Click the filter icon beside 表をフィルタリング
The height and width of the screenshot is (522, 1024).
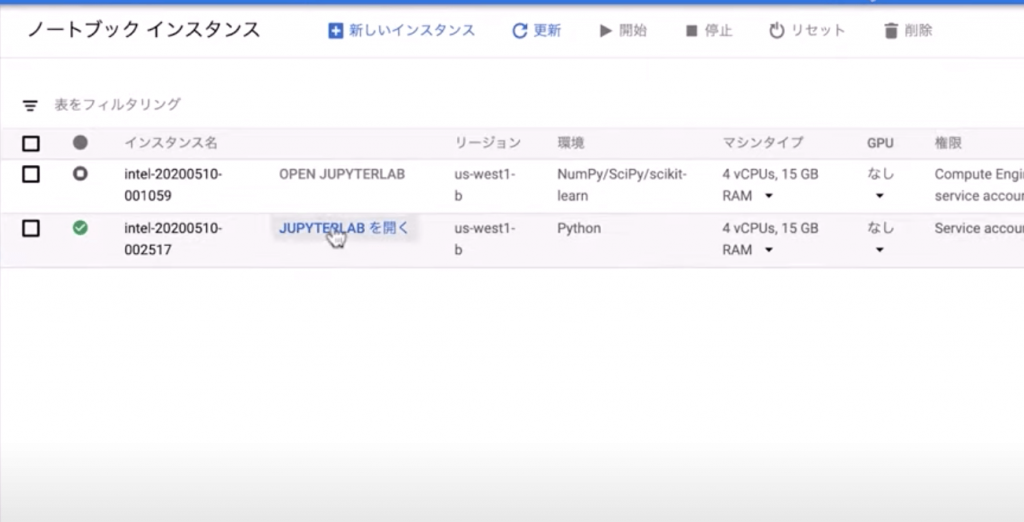point(30,105)
